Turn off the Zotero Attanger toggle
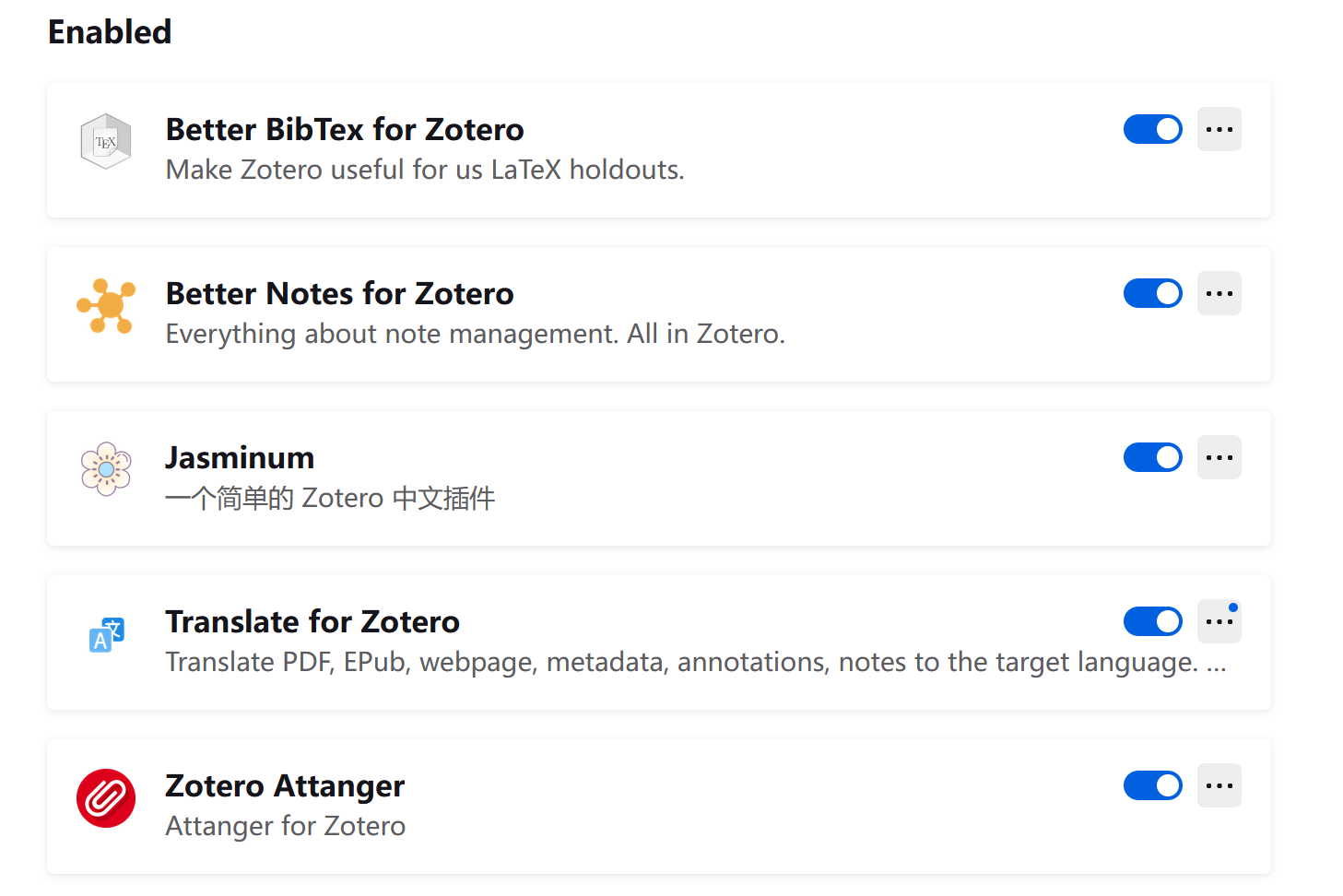 click(x=1152, y=784)
